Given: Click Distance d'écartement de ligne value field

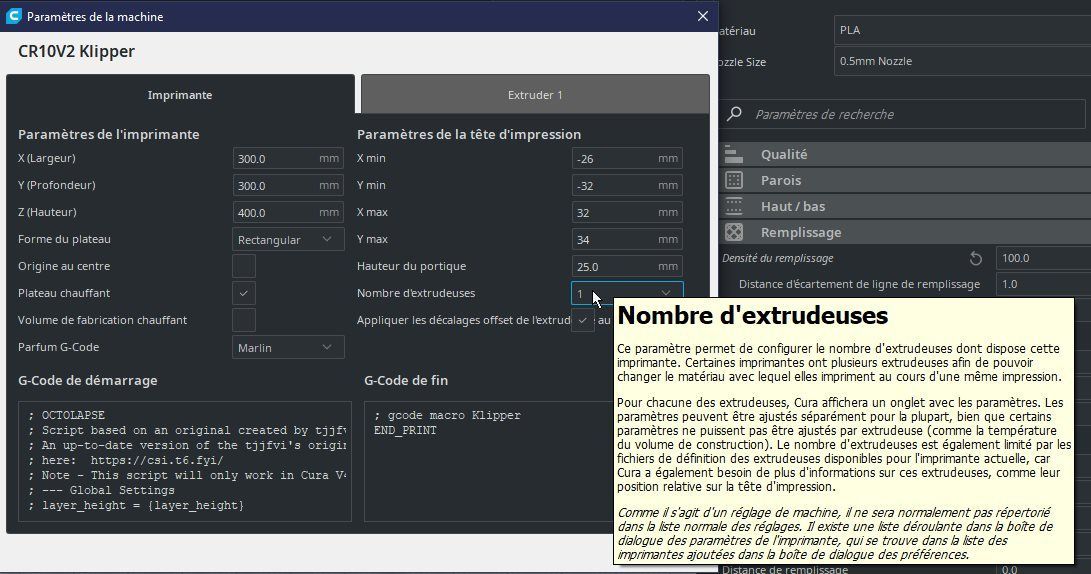Looking at the screenshot, I should (x=1043, y=284).
